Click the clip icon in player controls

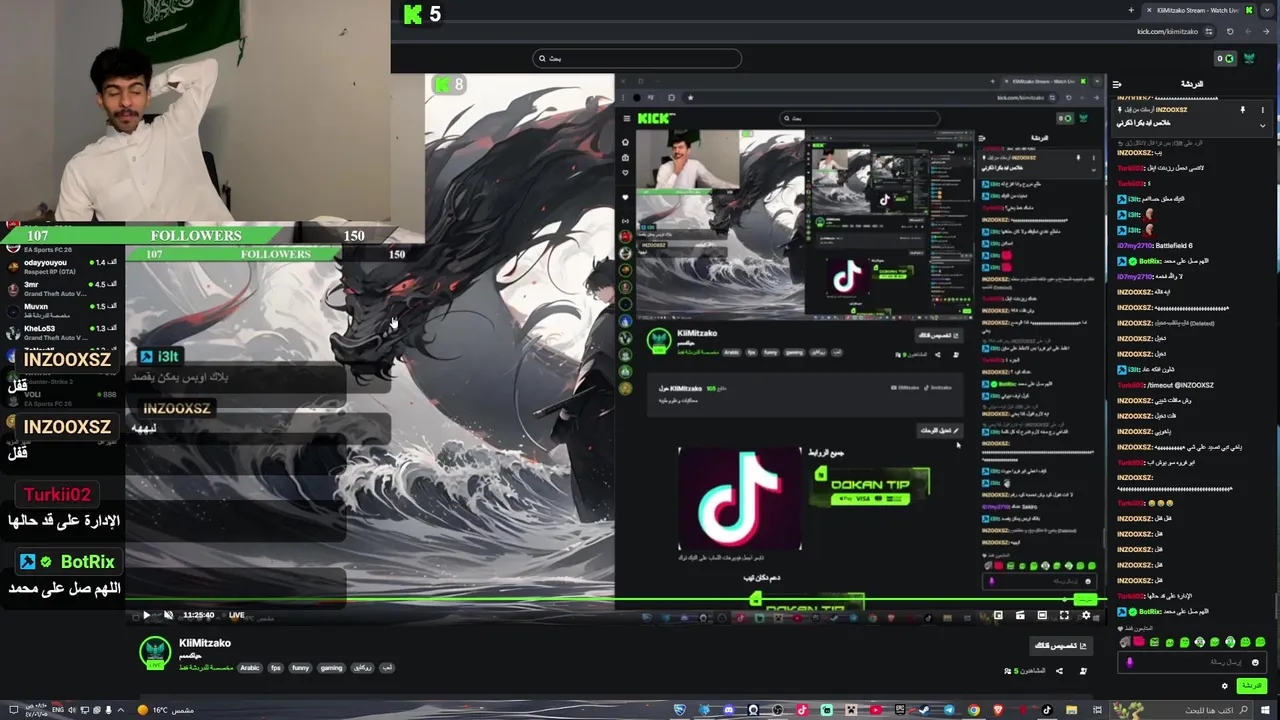tap(1020, 616)
